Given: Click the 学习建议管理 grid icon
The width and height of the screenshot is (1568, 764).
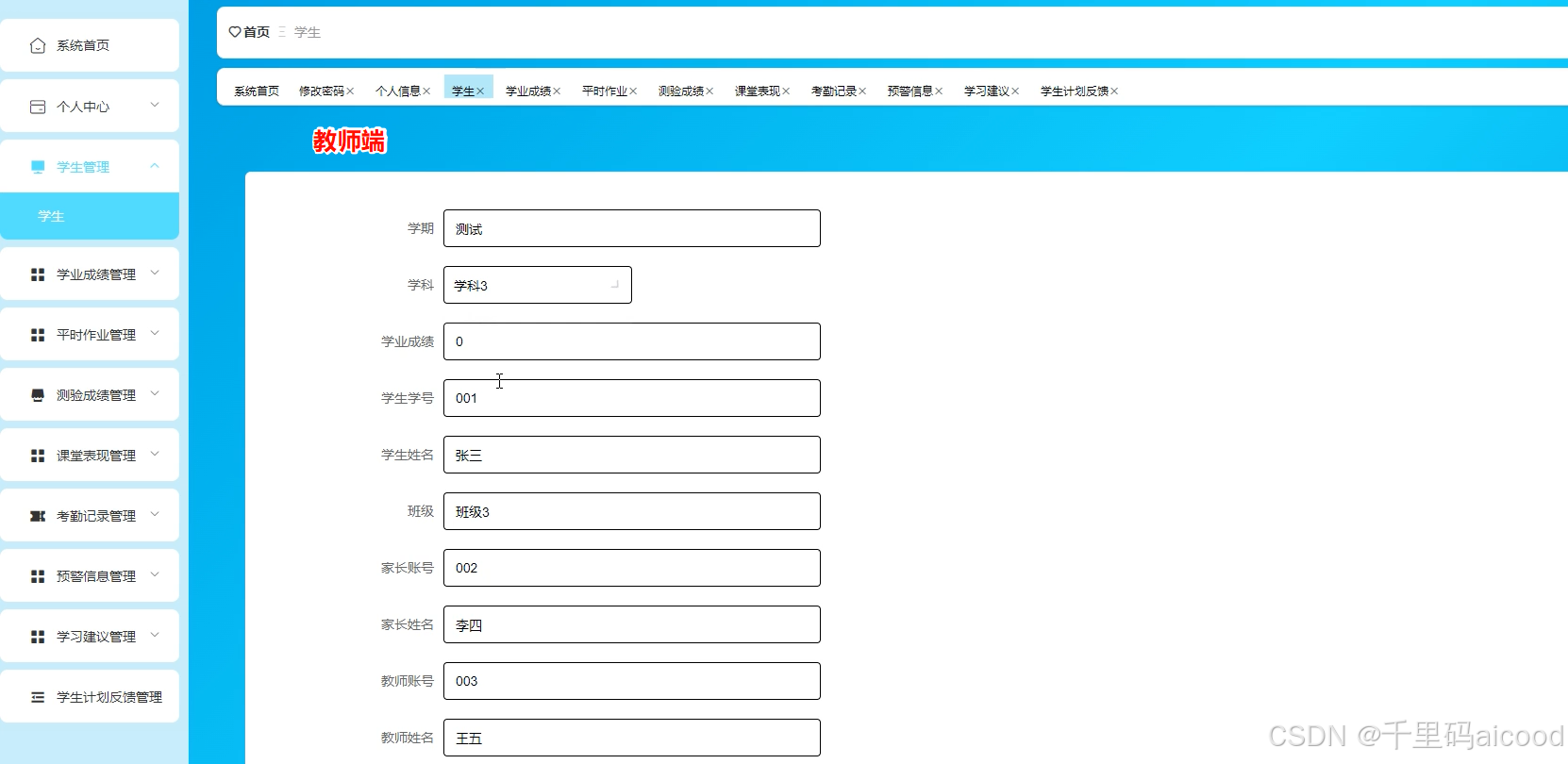Looking at the screenshot, I should (38, 637).
